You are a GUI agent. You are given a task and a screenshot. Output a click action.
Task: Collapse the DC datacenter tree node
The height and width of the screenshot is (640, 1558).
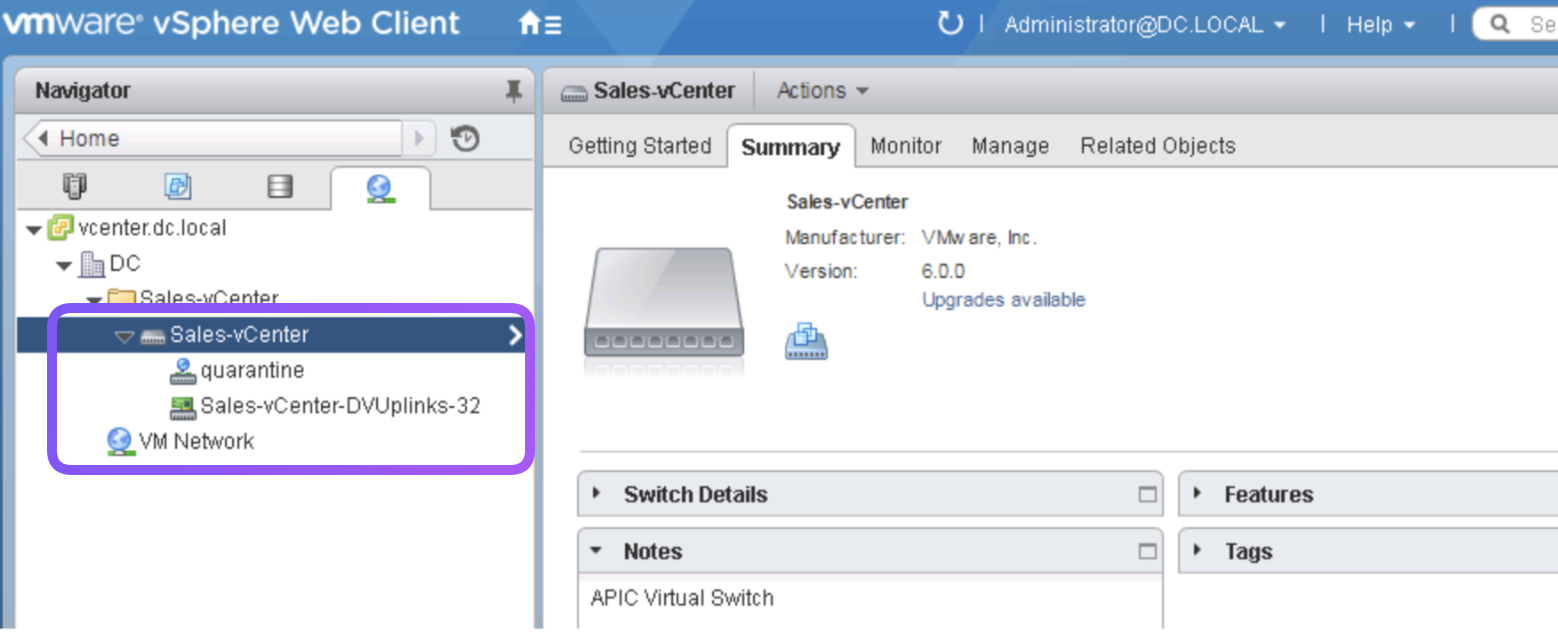point(65,266)
